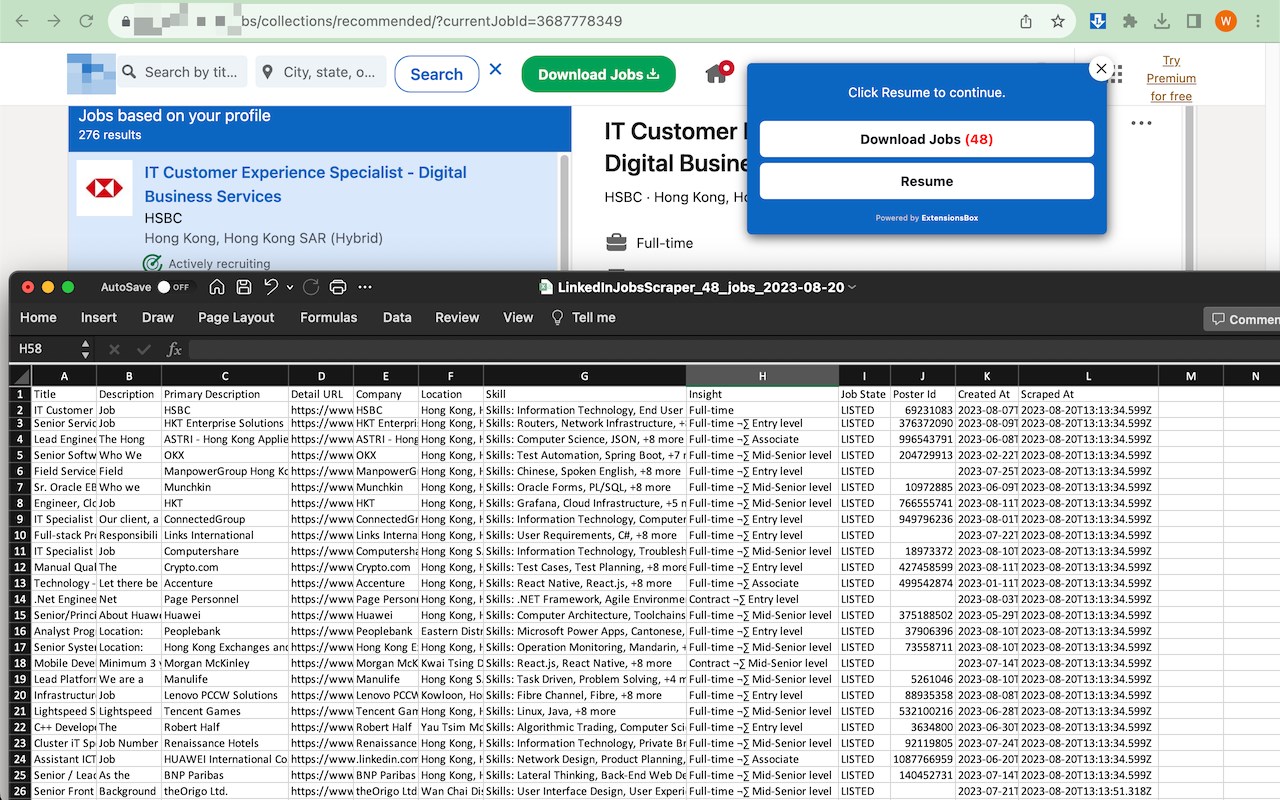Open Chrome's Extensions puzzle menu

tap(1130, 21)
